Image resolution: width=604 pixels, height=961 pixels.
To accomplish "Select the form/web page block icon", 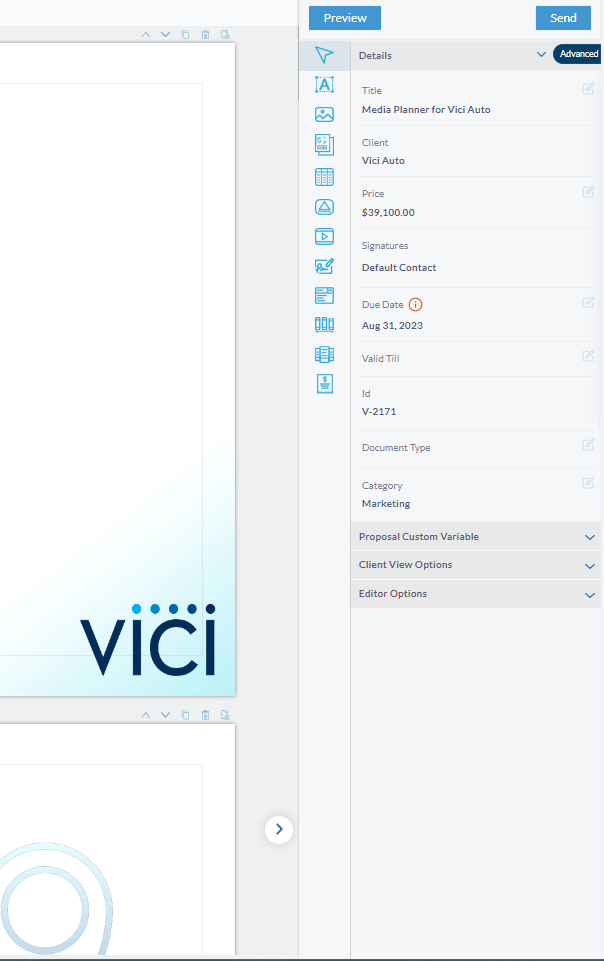I will pos(324,295).
